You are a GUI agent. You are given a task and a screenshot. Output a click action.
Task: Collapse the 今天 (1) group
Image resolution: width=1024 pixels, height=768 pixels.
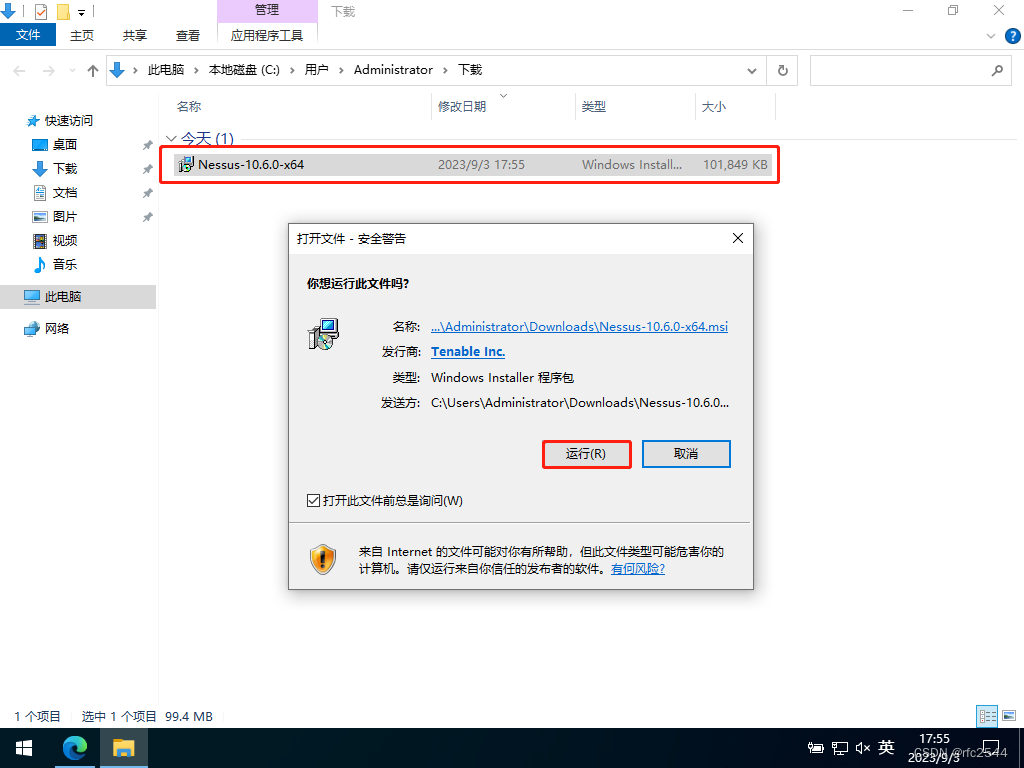[x=171, y=138]
